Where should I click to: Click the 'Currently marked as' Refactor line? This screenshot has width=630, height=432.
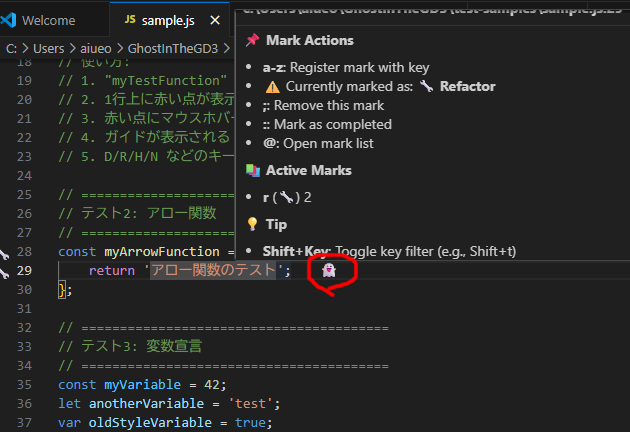[x=380, y=86]
